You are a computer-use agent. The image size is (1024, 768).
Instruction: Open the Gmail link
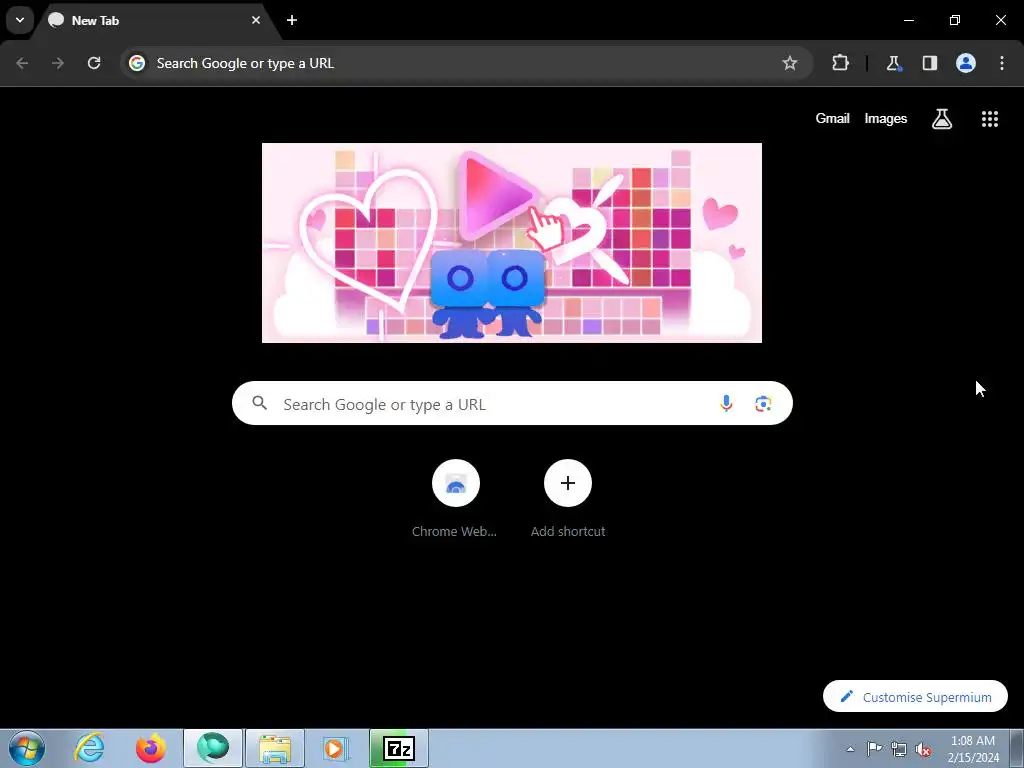pos(832,118)
